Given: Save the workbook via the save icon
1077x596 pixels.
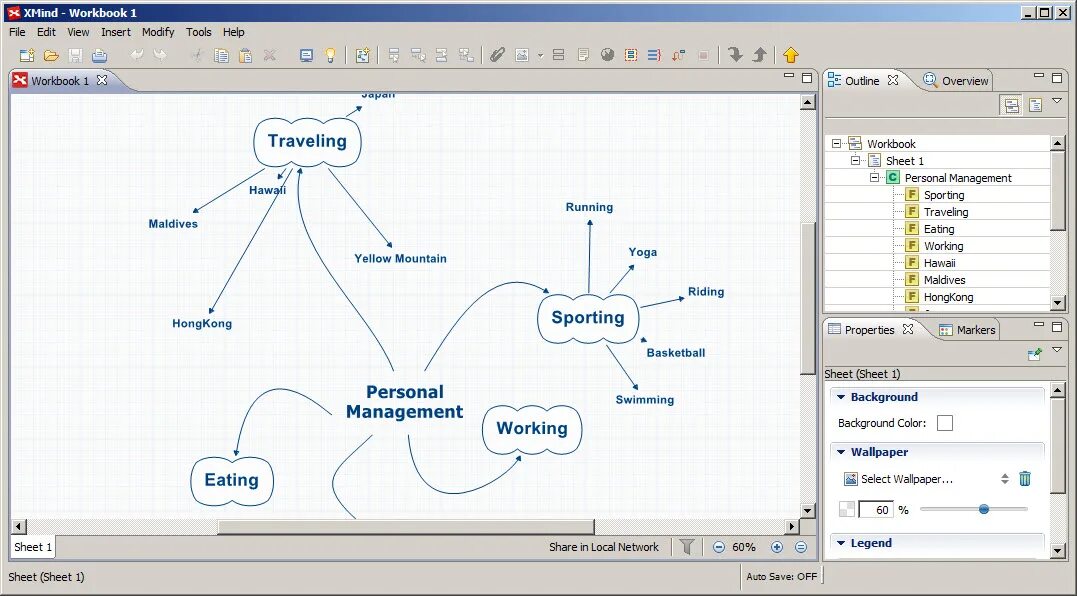Looking at the screenshot, I should click(x=73, y=56).
